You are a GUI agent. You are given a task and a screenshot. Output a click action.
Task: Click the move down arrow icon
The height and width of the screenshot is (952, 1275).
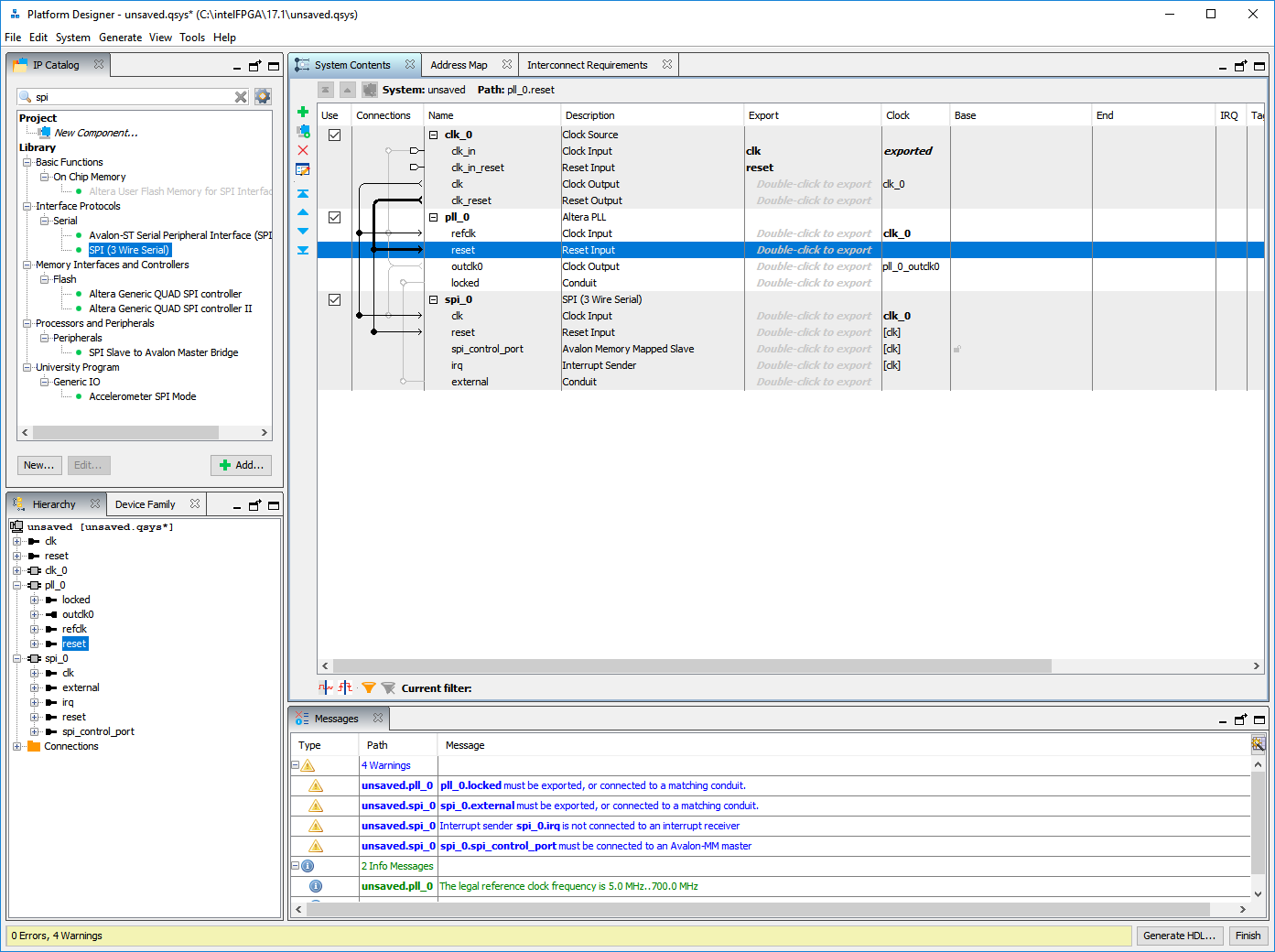(x=303, y=231)
